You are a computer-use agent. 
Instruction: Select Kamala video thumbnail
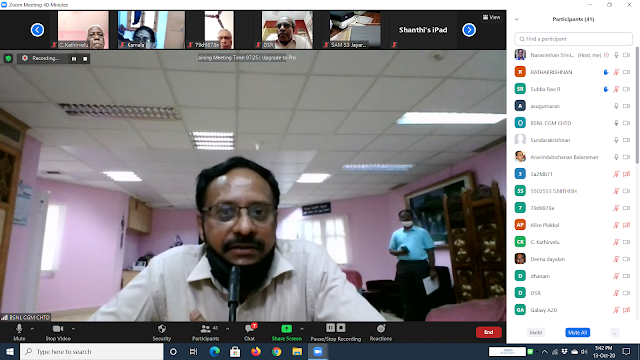tap(151, 30)
